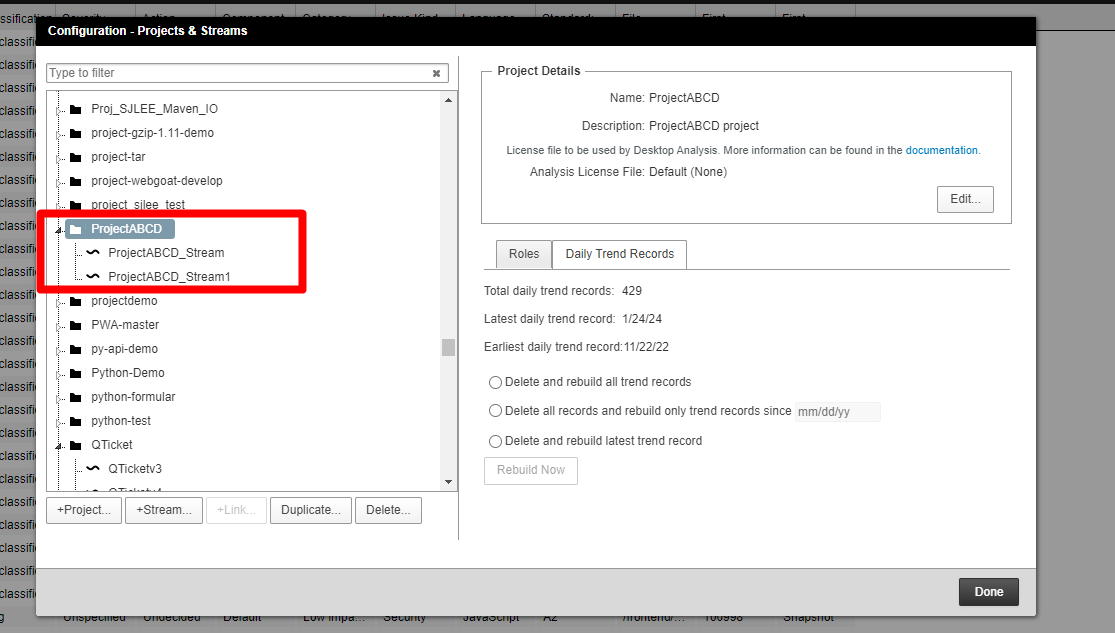Viewport: 1115px width, 633px height.
Task: Click the folder icon beside PWA-master
Action: pyautogui.click(x=74, y=324)
